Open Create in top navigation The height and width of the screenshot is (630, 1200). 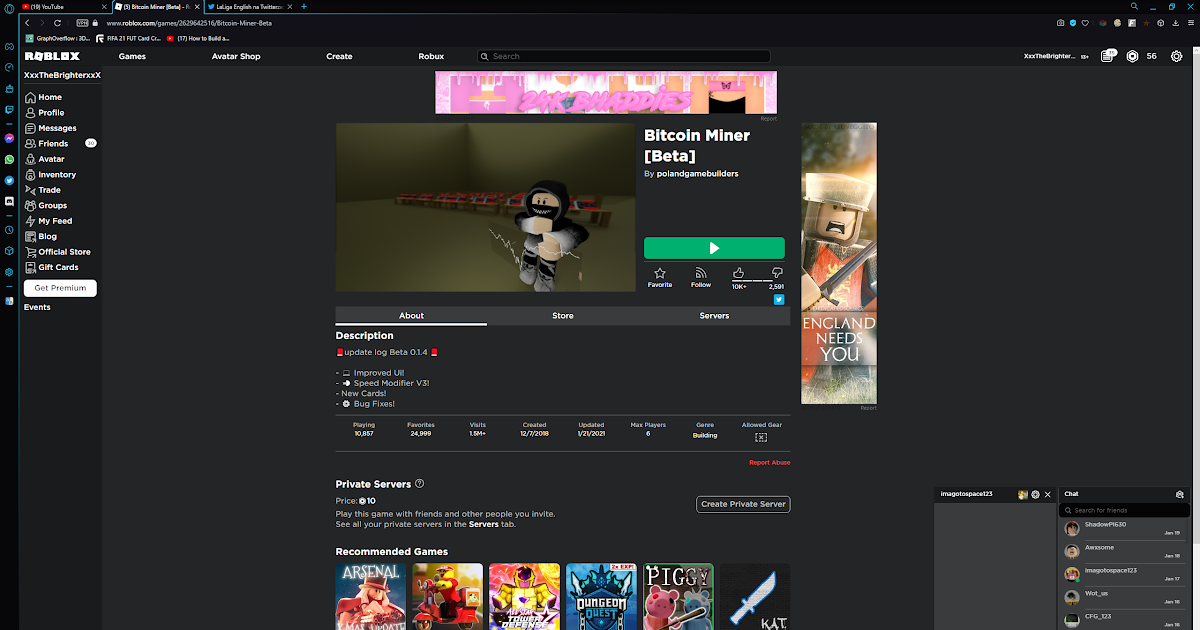(339, 56)
